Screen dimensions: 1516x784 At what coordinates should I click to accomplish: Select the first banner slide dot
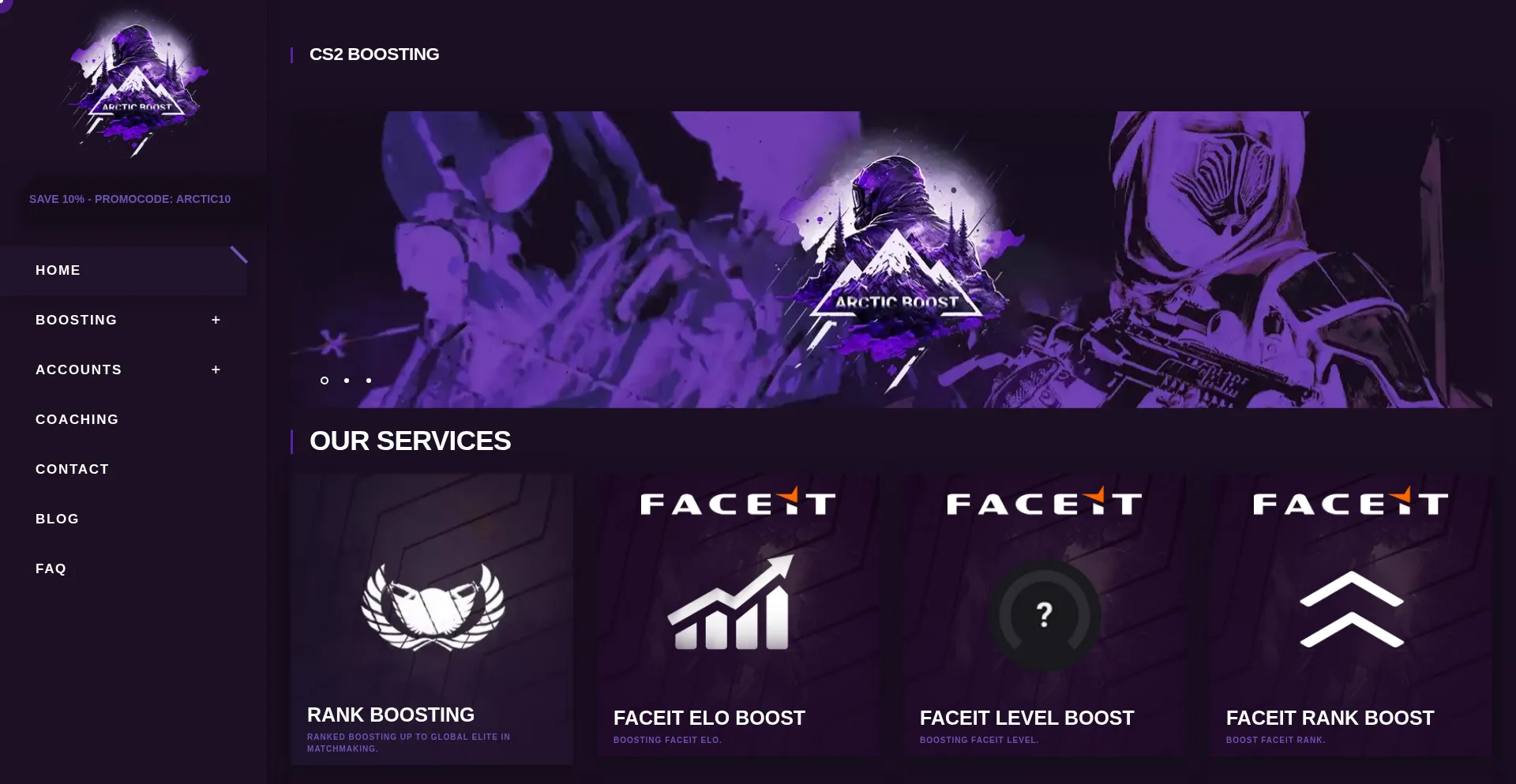pos(324,381)
